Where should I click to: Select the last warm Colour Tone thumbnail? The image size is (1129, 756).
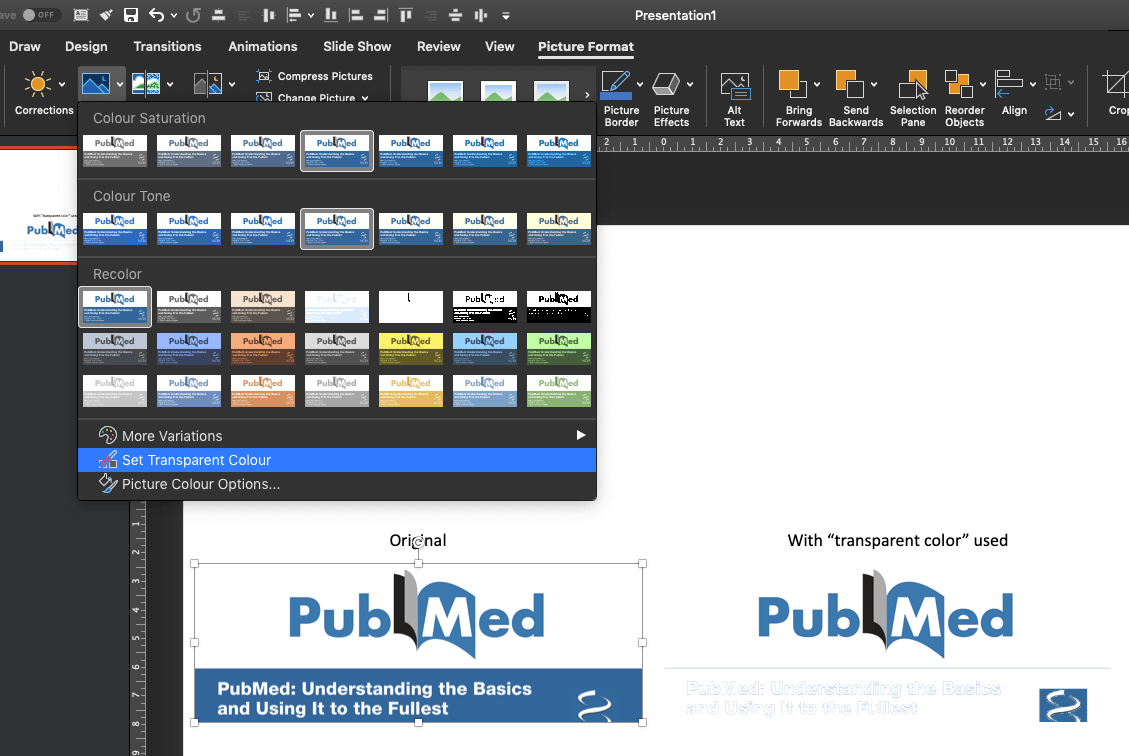559,229
